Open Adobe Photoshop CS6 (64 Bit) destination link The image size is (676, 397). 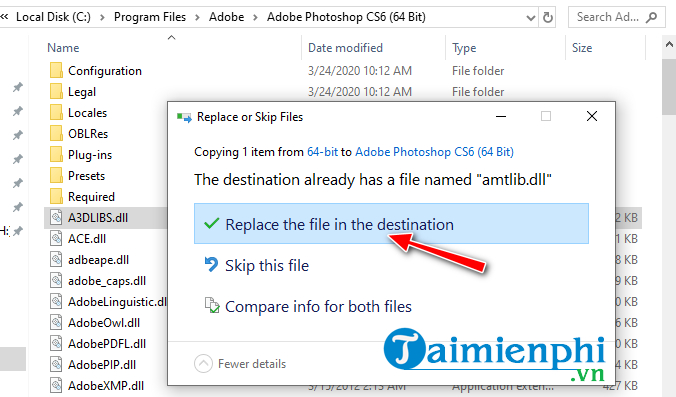tap(434, 152)
